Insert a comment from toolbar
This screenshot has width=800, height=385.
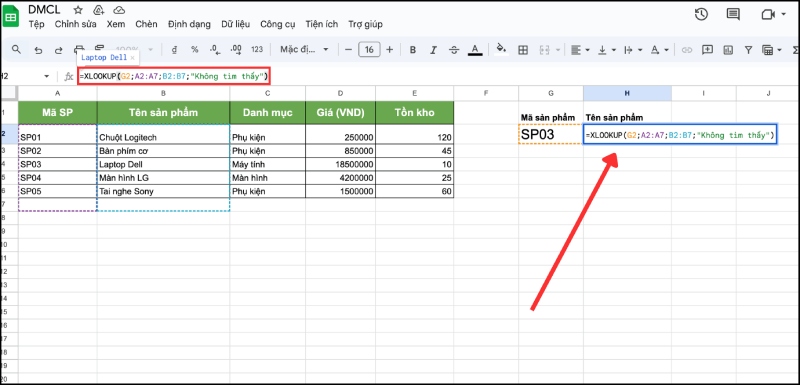(x=707, y=49)
